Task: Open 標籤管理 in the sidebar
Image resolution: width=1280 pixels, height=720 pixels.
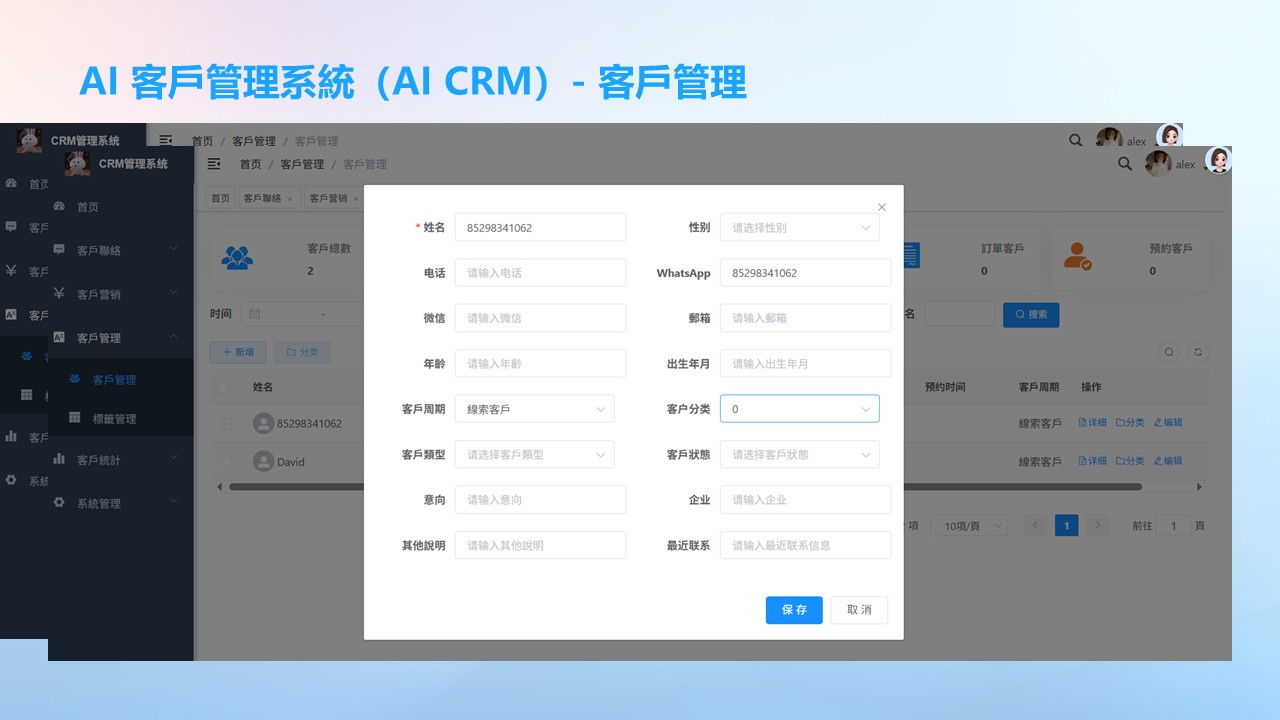Action: point(114,419)
